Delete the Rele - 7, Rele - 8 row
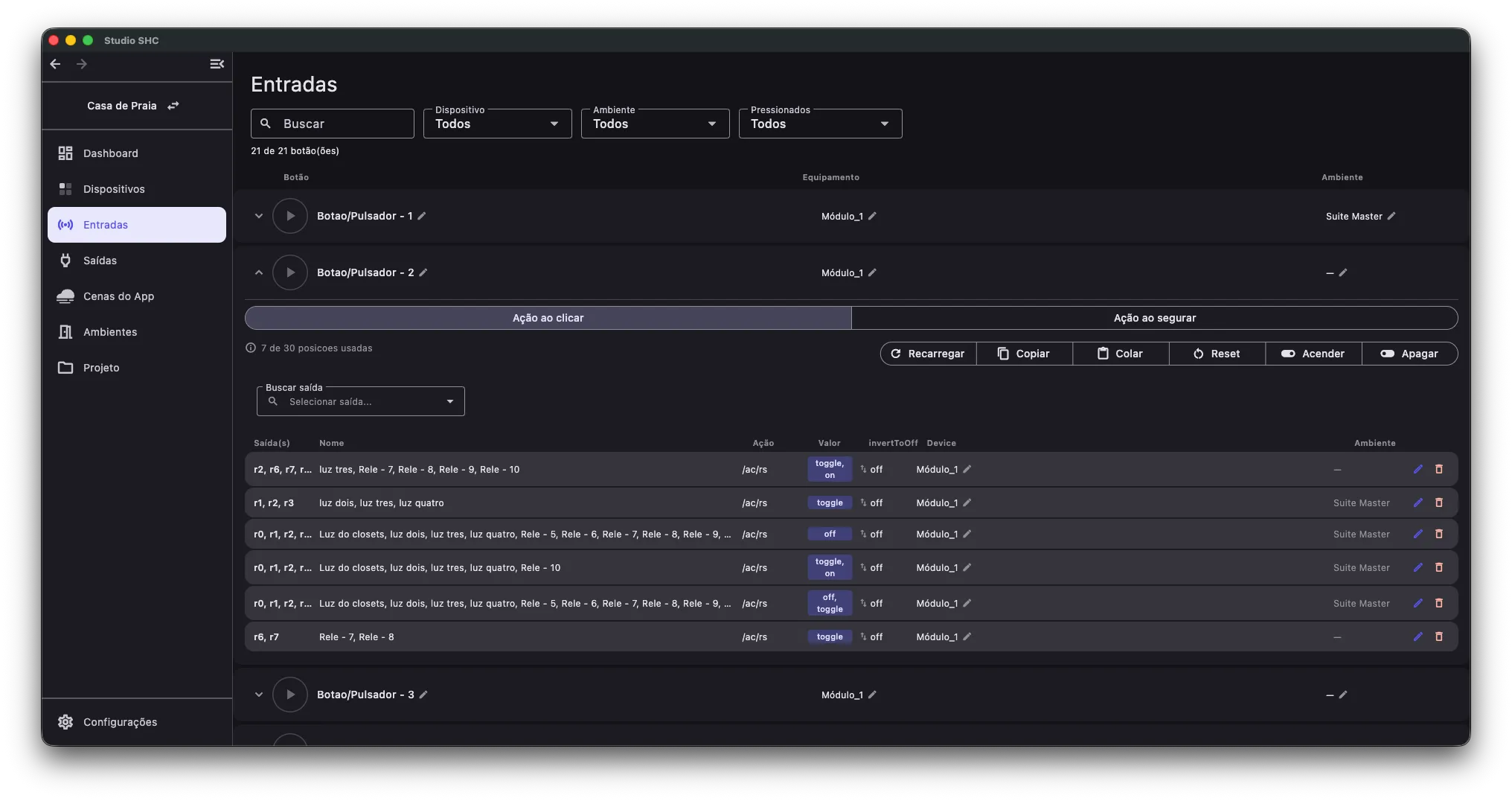This screenshot has height=801, width=1512. click(1439, 636)
